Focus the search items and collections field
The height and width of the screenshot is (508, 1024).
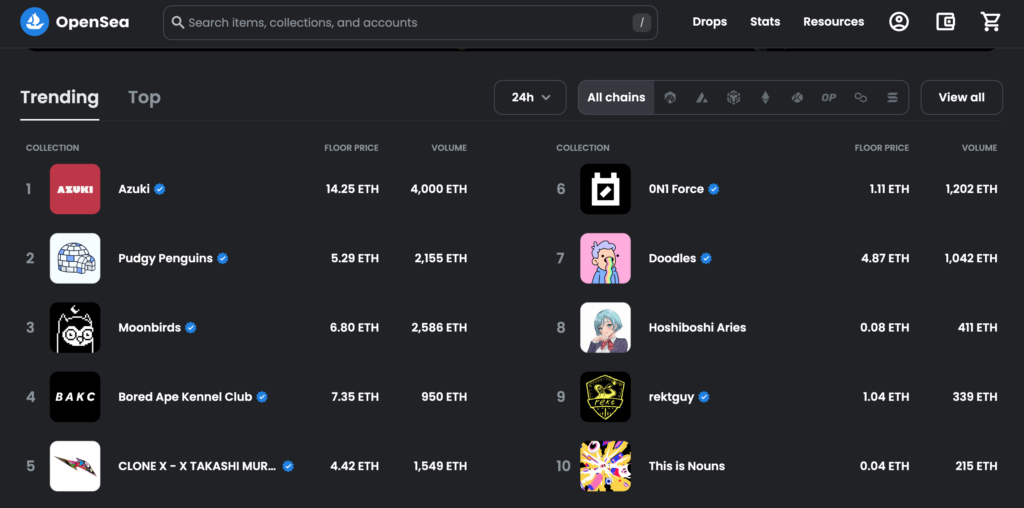pos(410,23)
